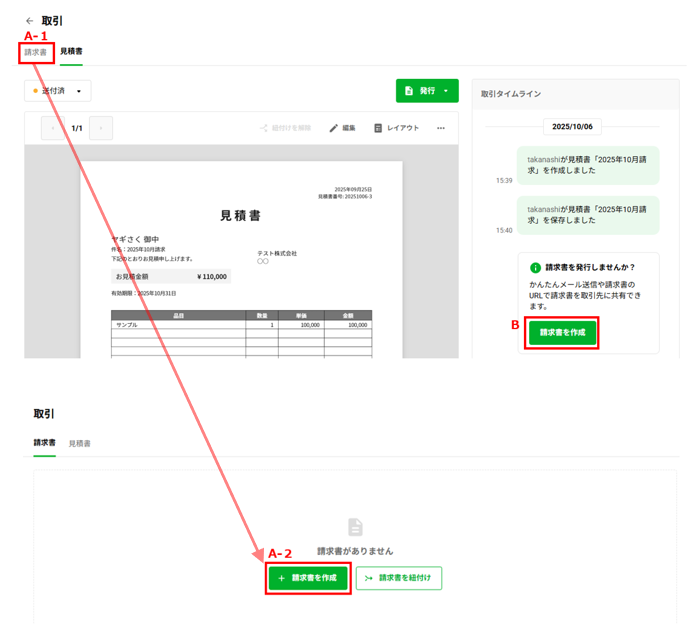Go to the next document page
The image size is (692, 624).
point(101,128)
